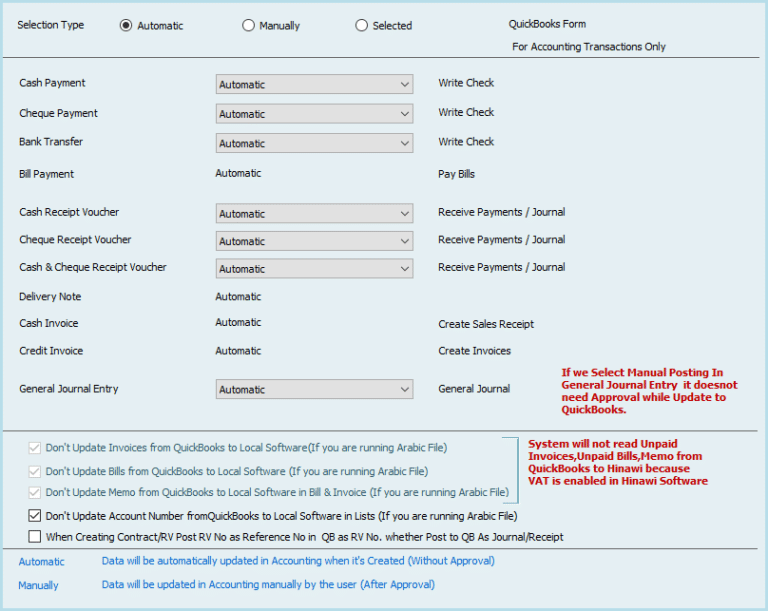Toggle Don't Update Bills from QuickBooks checkbox
This screenshot has height=611, width=768.
pyautogui.click(x=34, y=471)
